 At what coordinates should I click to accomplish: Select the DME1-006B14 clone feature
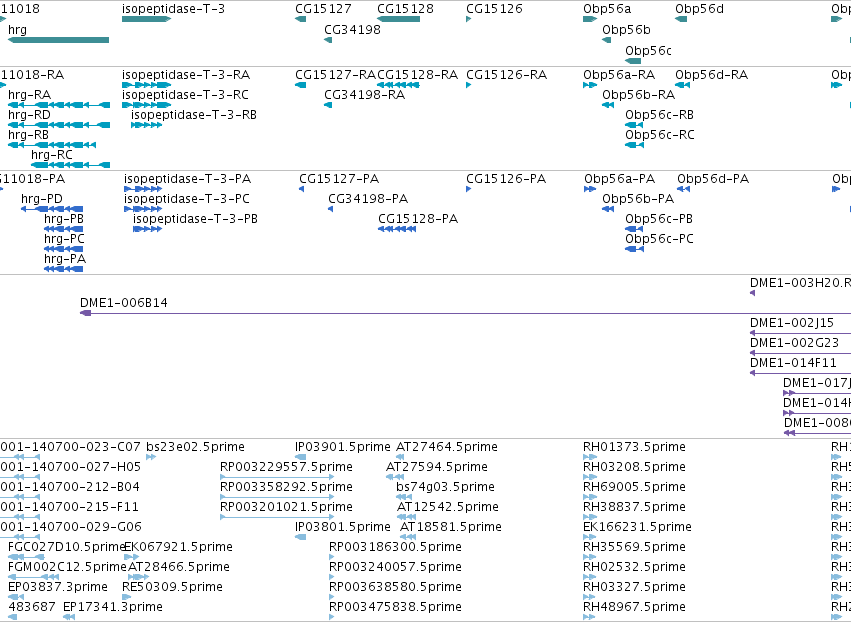466,313
